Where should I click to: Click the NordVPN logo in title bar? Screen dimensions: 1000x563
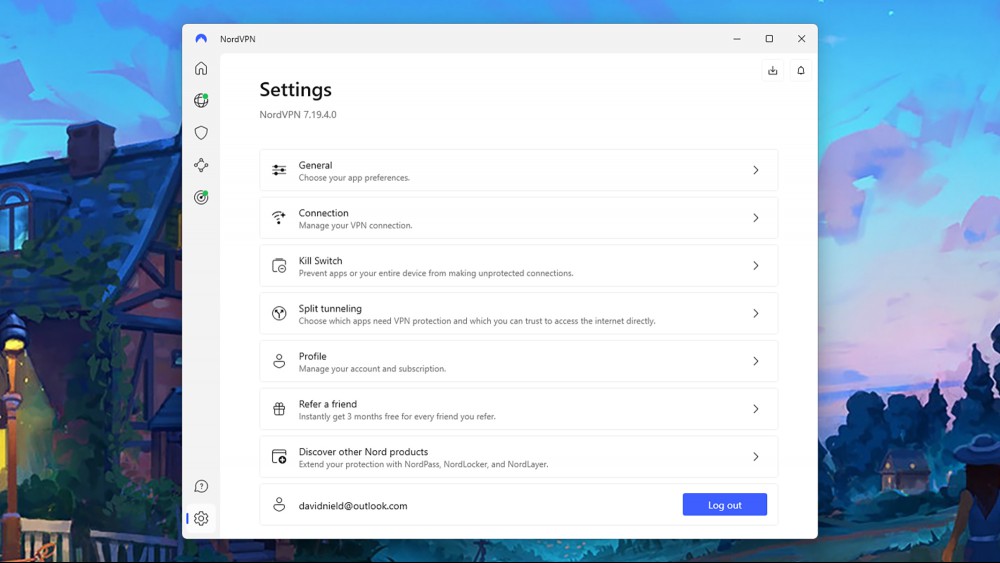pyautogui.click(x=201, y=39)
